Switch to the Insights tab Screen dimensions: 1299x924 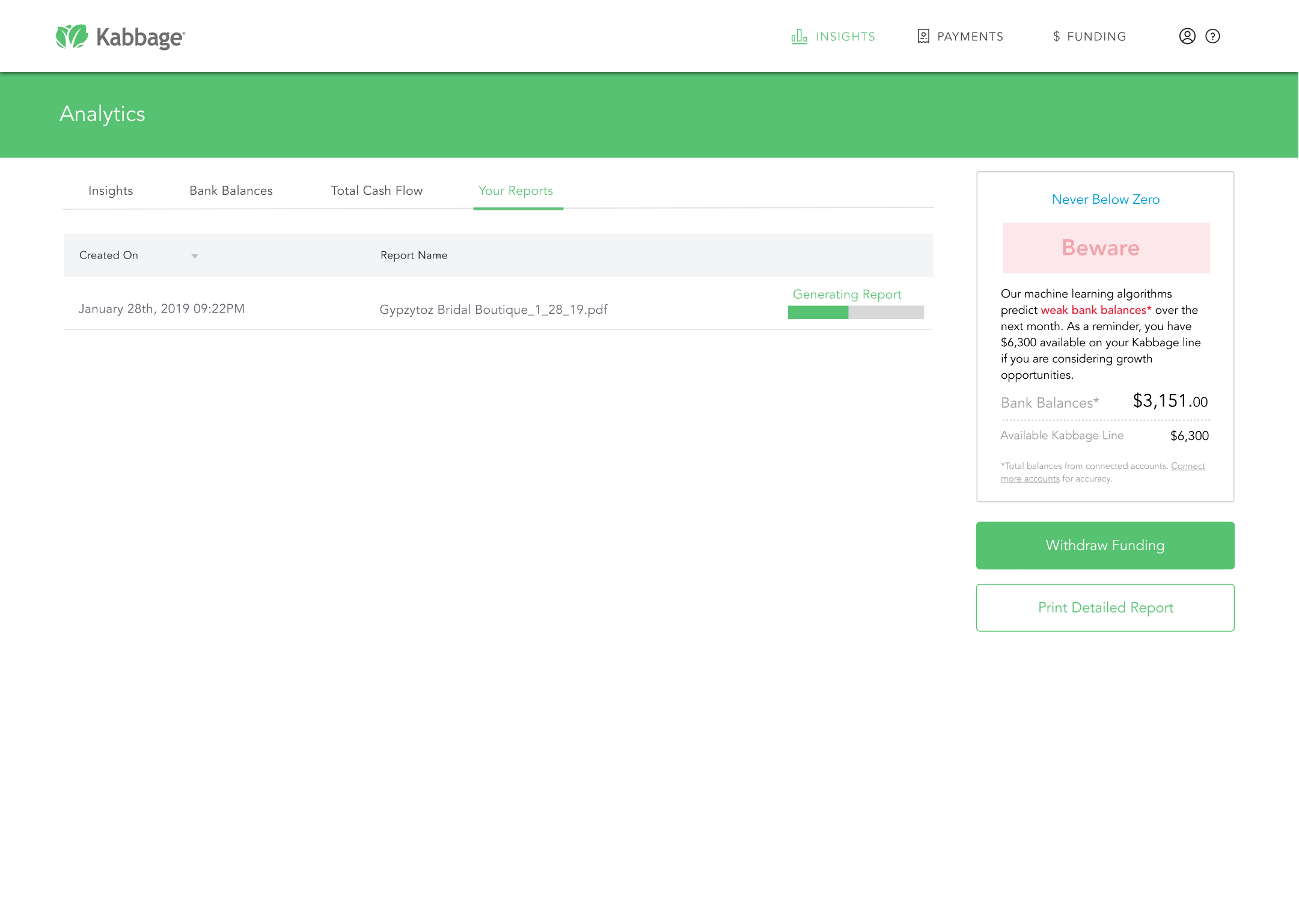[111, 191]
